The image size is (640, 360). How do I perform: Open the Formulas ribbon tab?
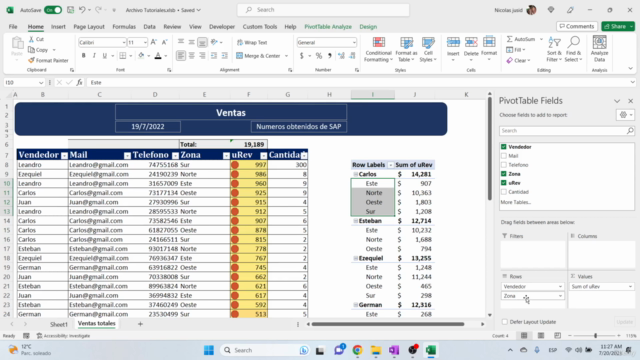click(x=124, y=27)
